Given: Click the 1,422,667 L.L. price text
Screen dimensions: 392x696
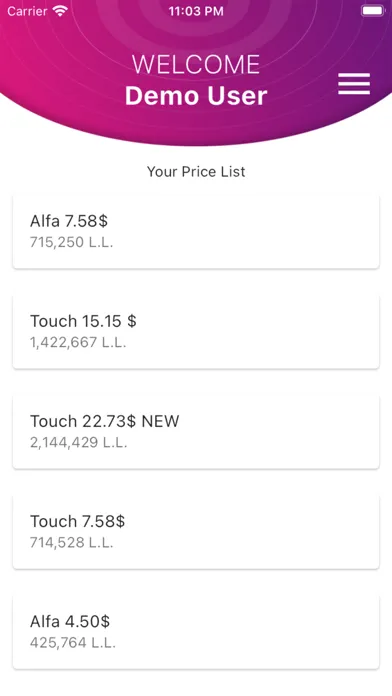Looking at the screenshot, I should tap(78, 343).
